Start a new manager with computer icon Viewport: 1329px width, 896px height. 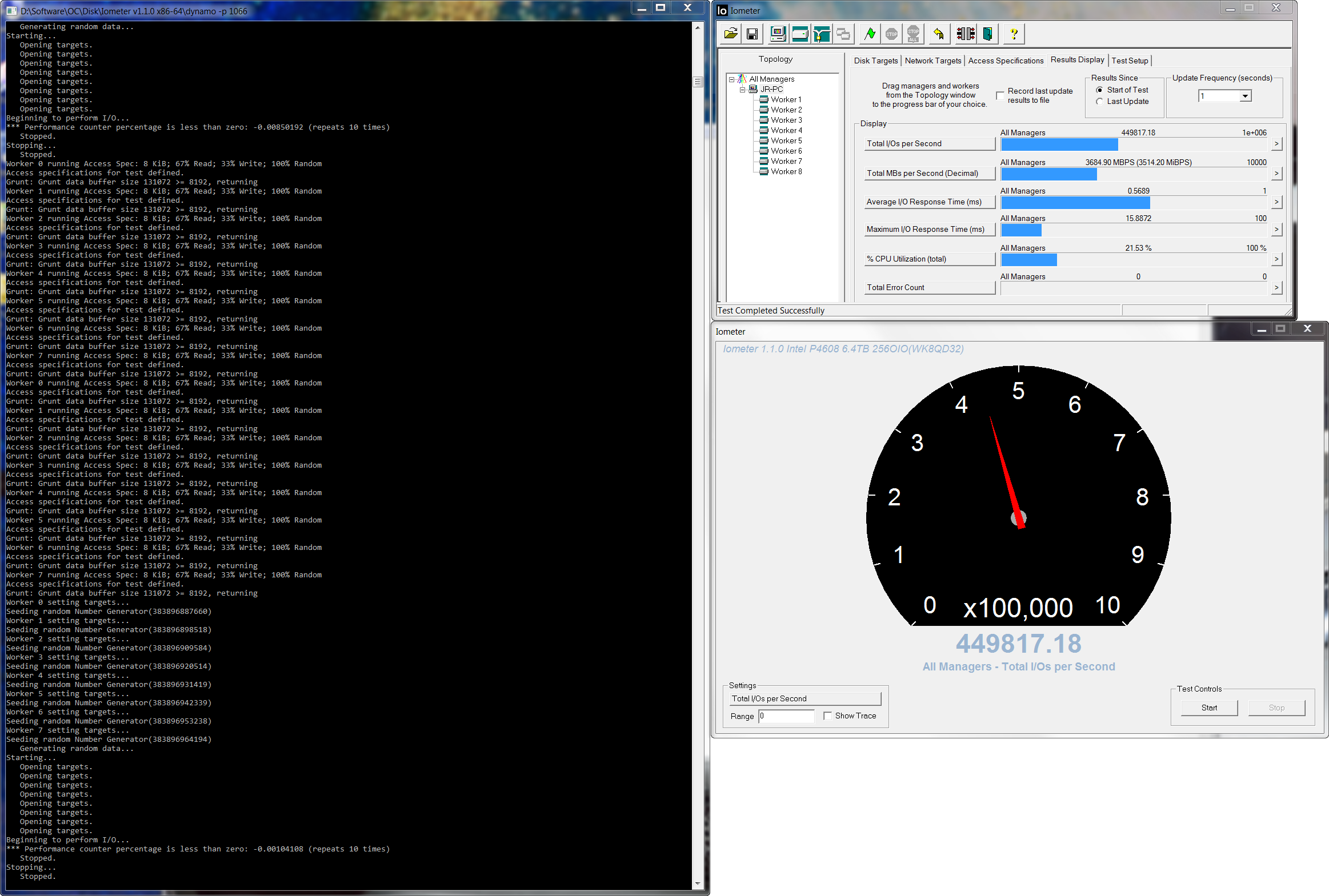(778, 34)
